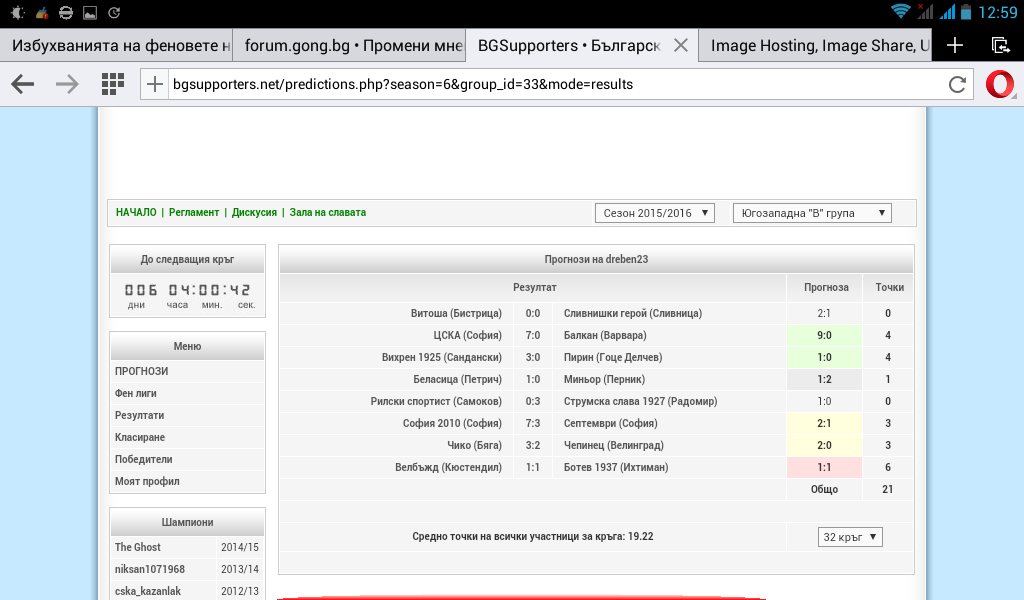
Task: Click the НАЧАЛО link
Action: (x=136, y=212)
